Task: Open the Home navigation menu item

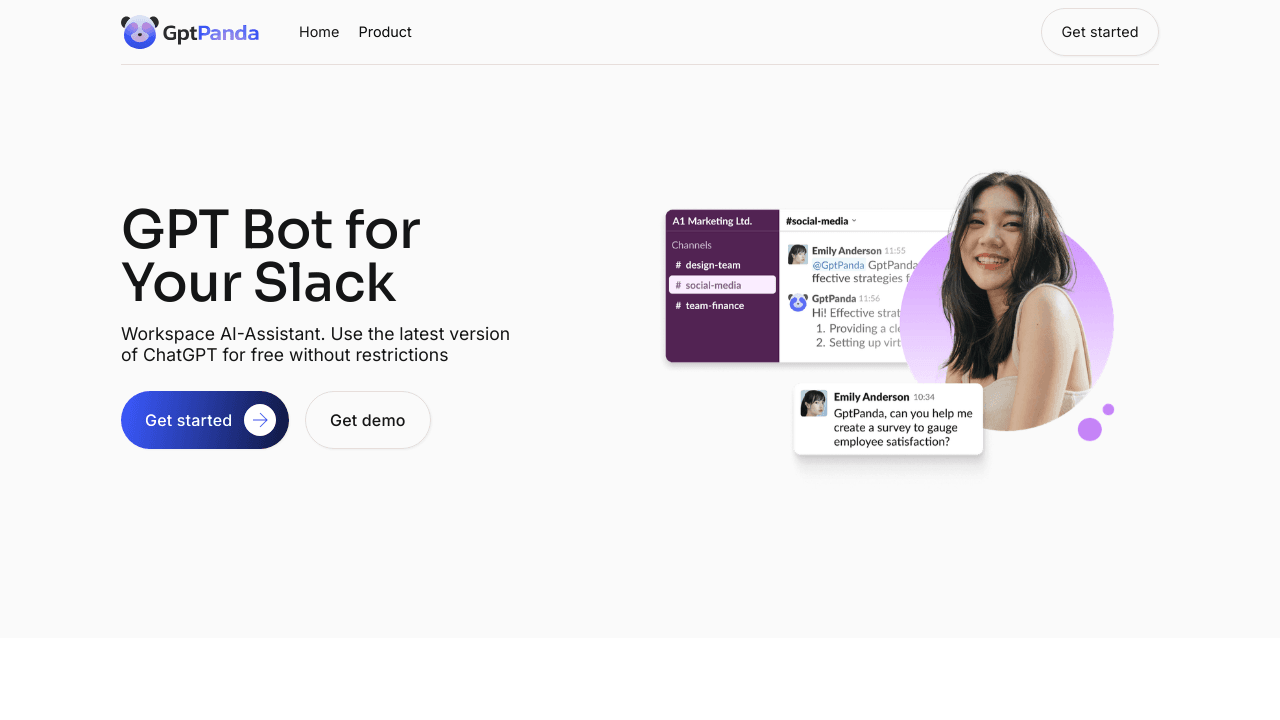Action: [319, 32]
